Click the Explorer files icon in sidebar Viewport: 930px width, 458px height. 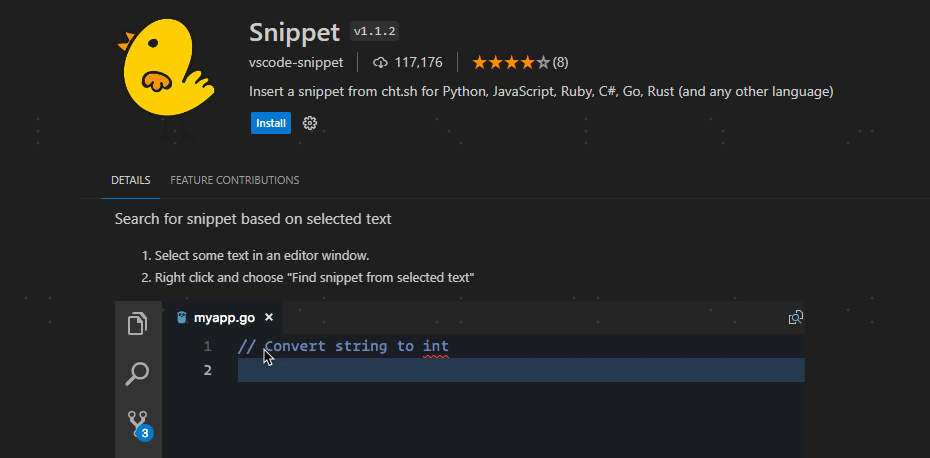138,323
